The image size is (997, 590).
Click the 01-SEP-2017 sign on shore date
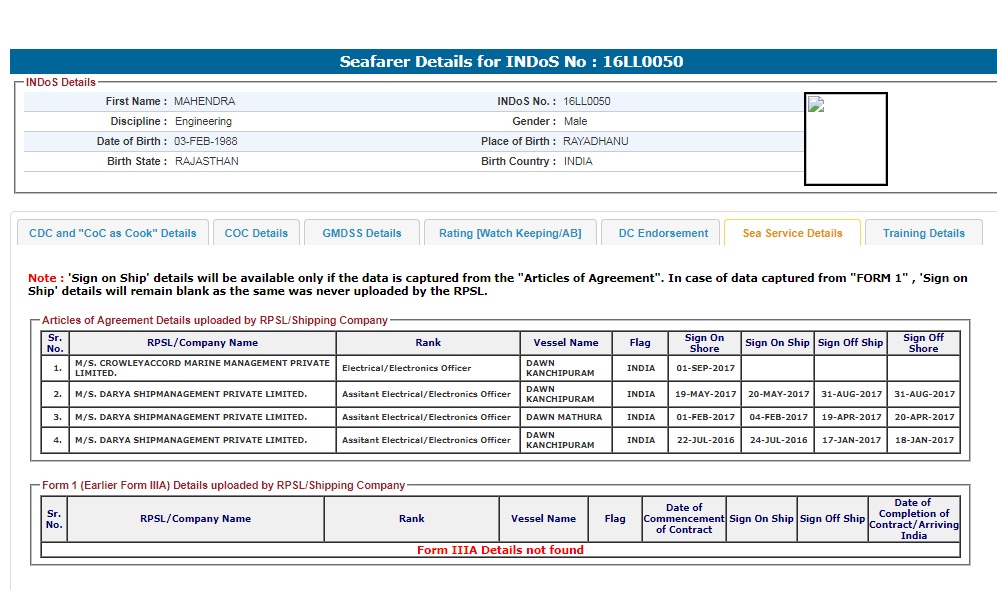(704, 368)
